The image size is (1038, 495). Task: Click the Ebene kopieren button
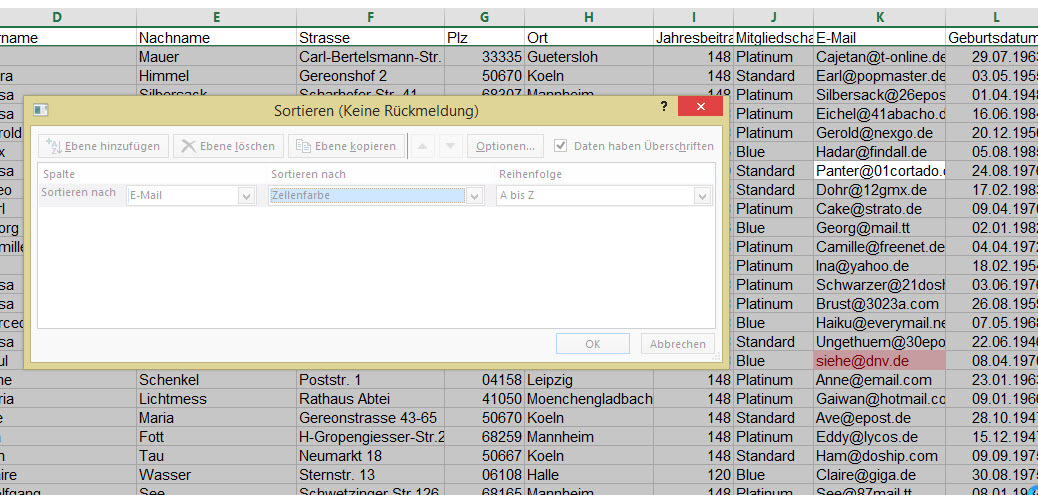coord(346,146)
